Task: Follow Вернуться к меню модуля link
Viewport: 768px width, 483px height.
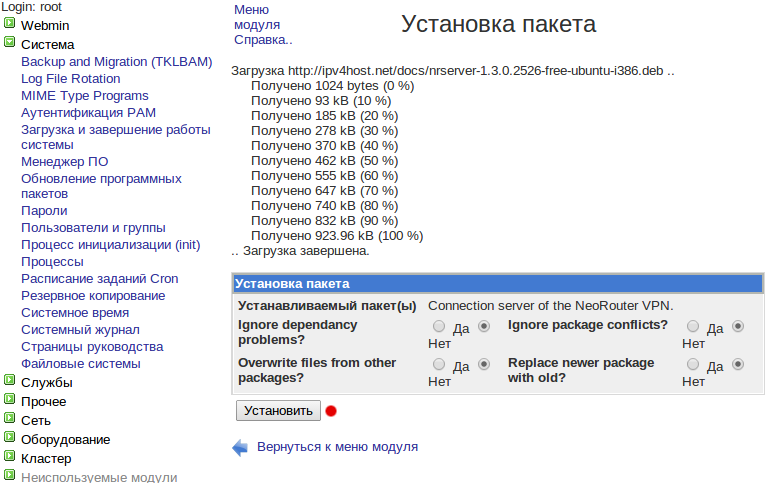Action: click(337, 447)
